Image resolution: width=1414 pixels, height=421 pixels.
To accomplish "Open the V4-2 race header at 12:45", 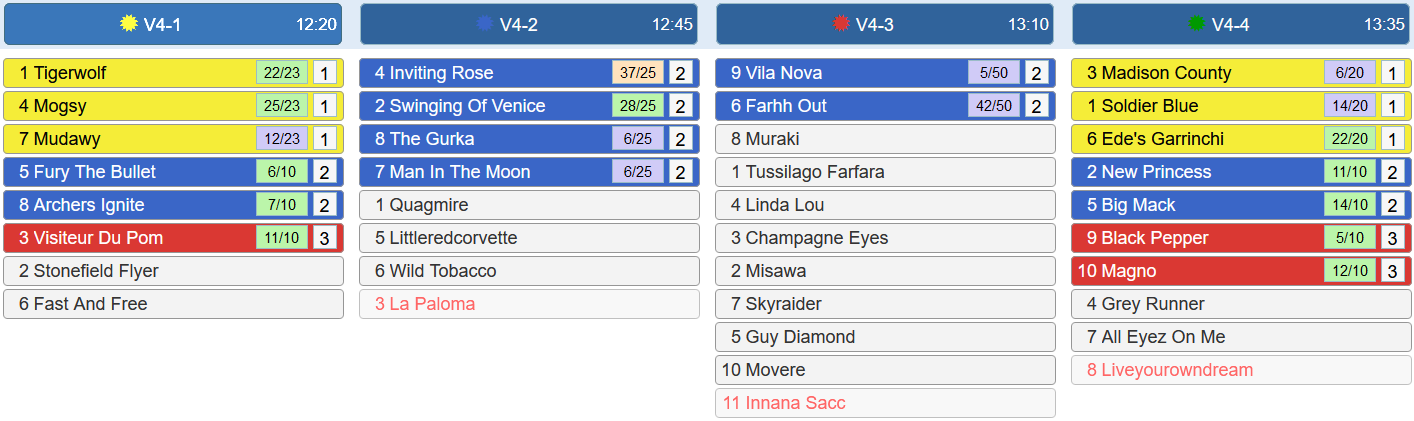I will (x=529, y=24).
